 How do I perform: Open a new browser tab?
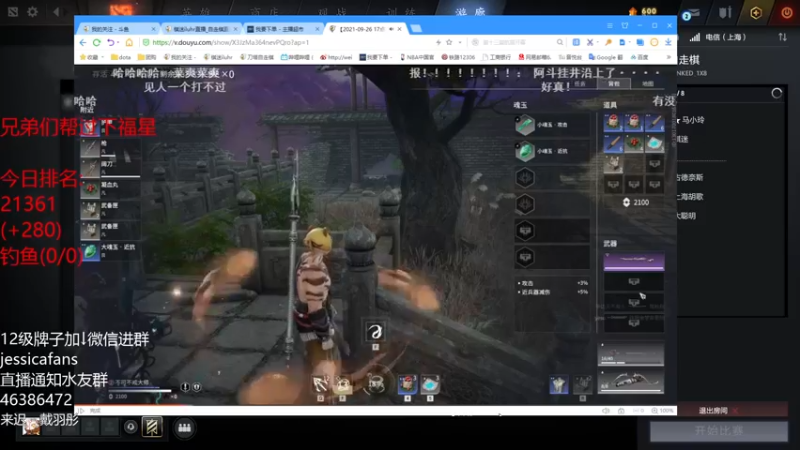(416, 29)
